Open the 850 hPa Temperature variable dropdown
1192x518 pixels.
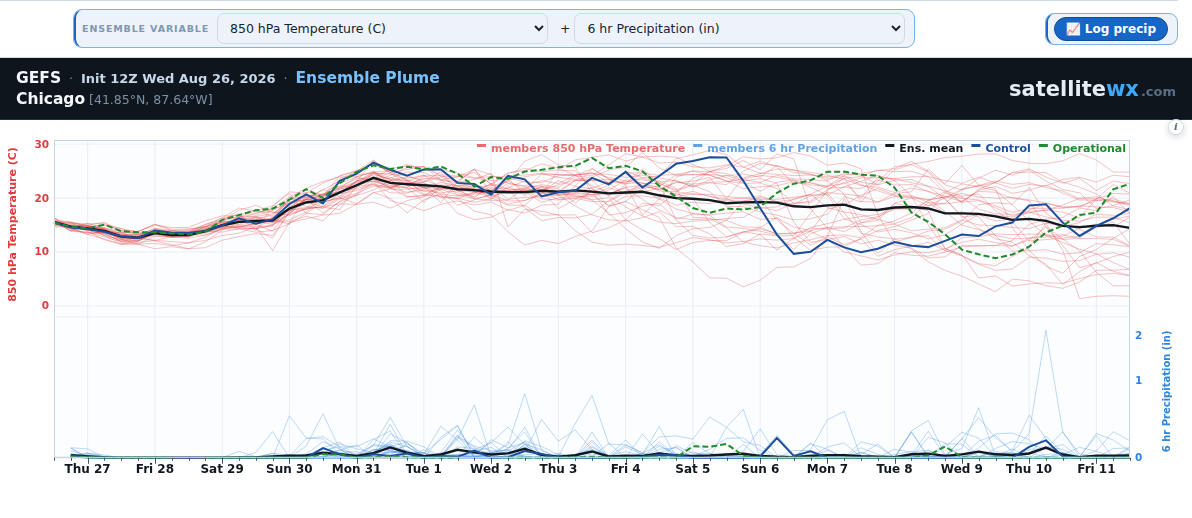click(382, 29)
